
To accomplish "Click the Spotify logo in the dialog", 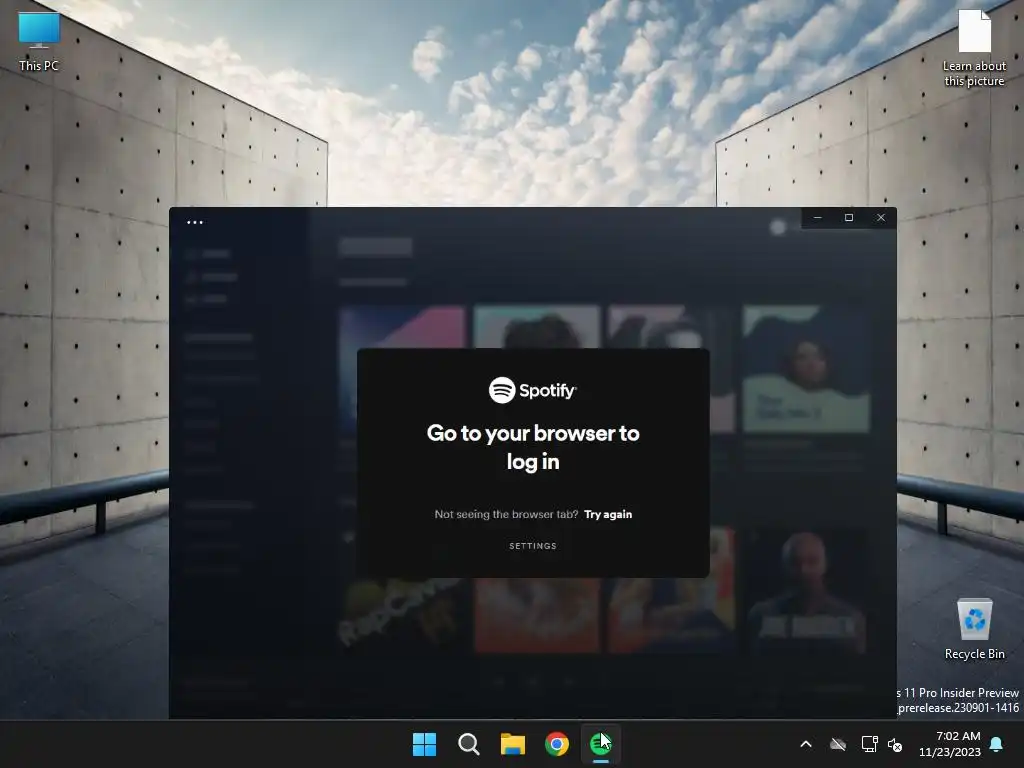I will click(533, 391).
